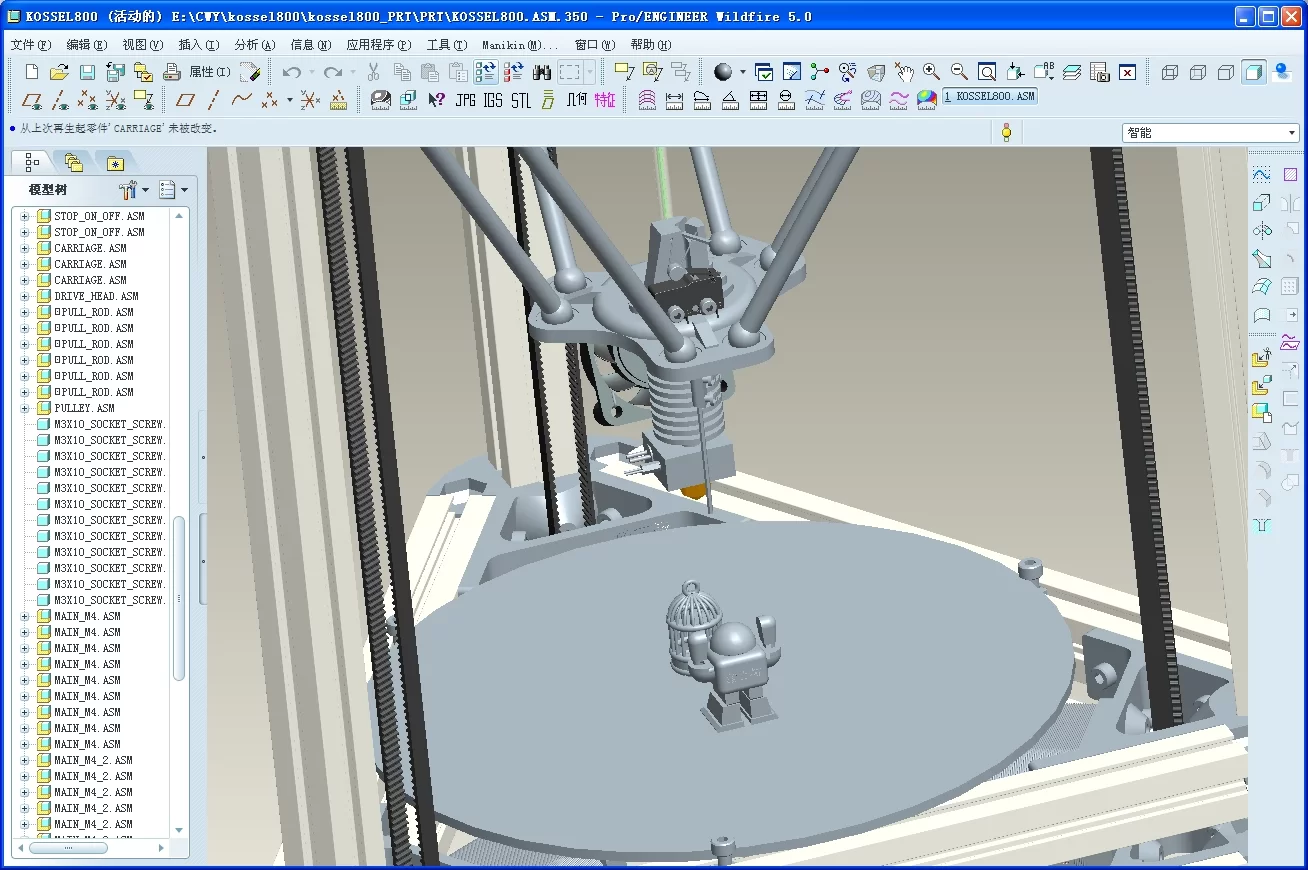Switch to wireframe display mode
The image size is (1308, 870).
(1170, 72)
